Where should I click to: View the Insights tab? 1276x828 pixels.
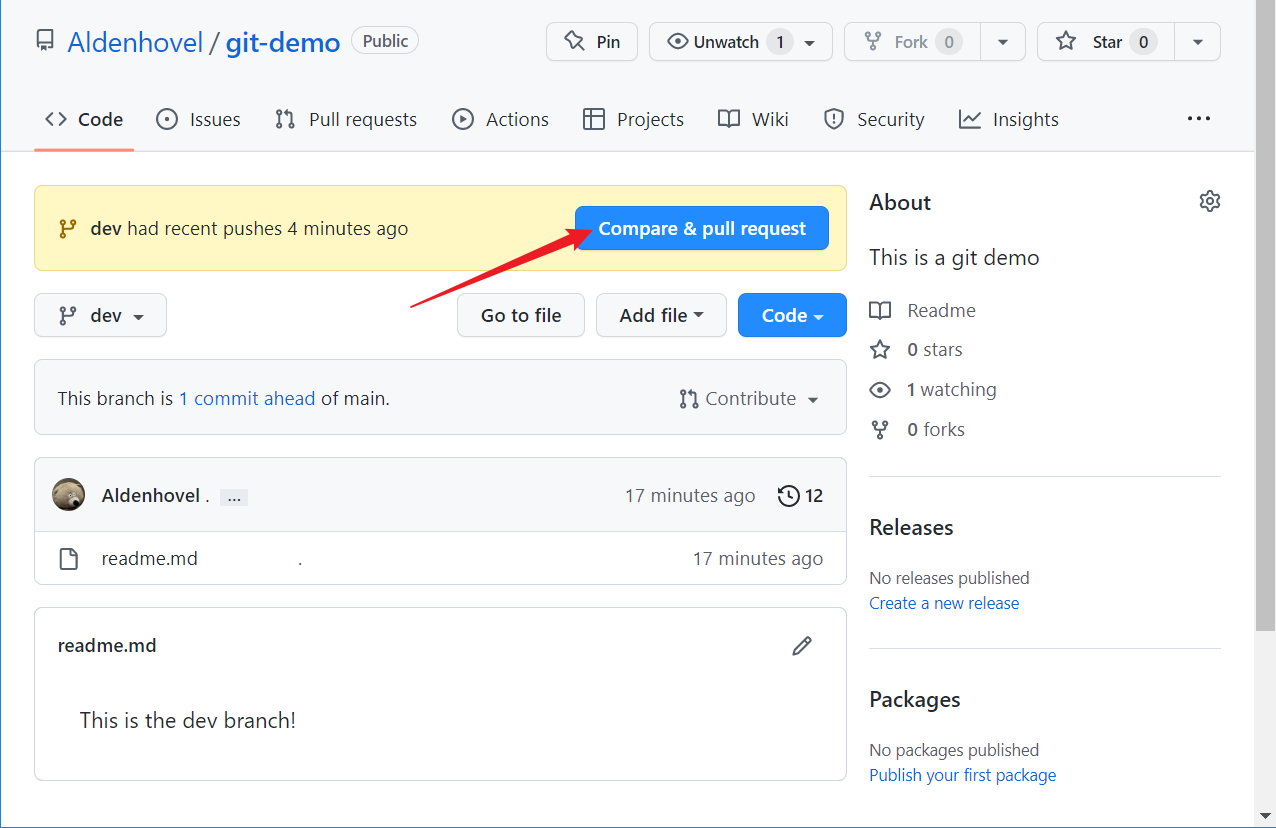coord(1009,119)
